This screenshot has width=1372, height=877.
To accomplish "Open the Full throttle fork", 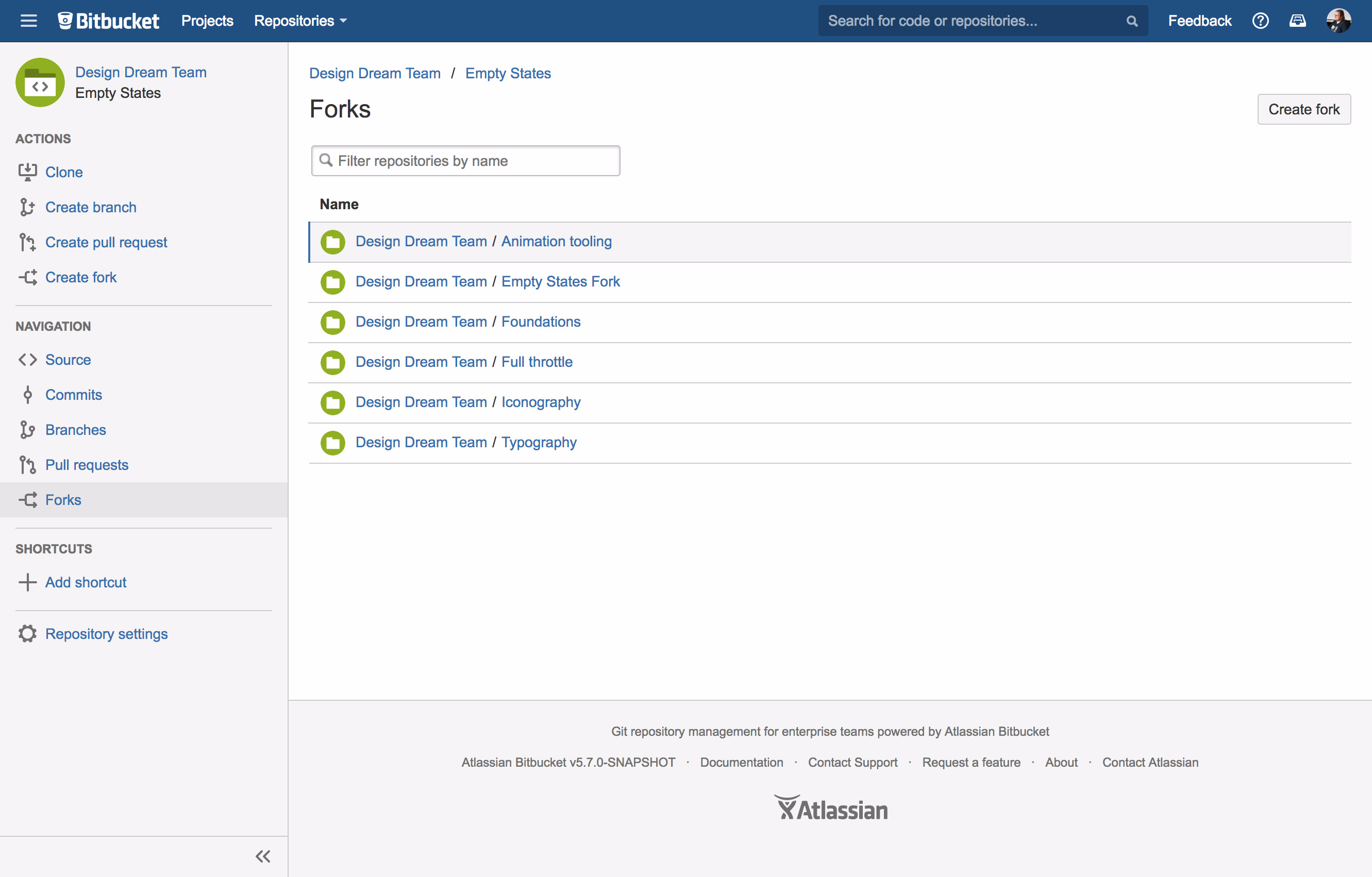I will pos(537,362).
